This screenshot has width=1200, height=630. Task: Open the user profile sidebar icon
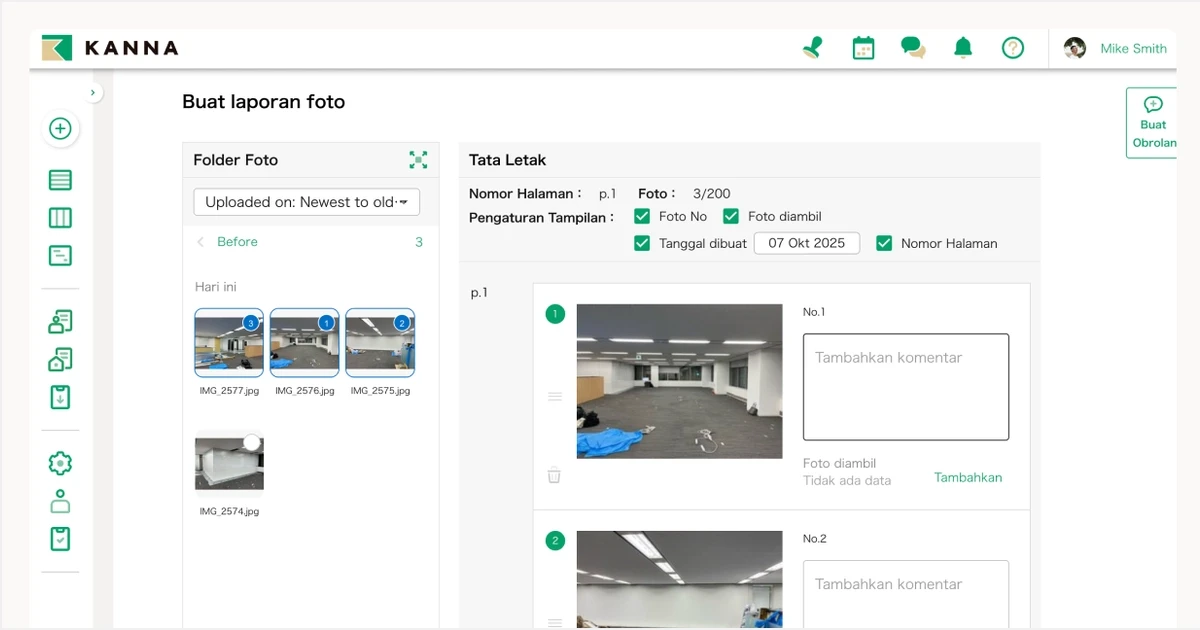(x=60, y=501)
